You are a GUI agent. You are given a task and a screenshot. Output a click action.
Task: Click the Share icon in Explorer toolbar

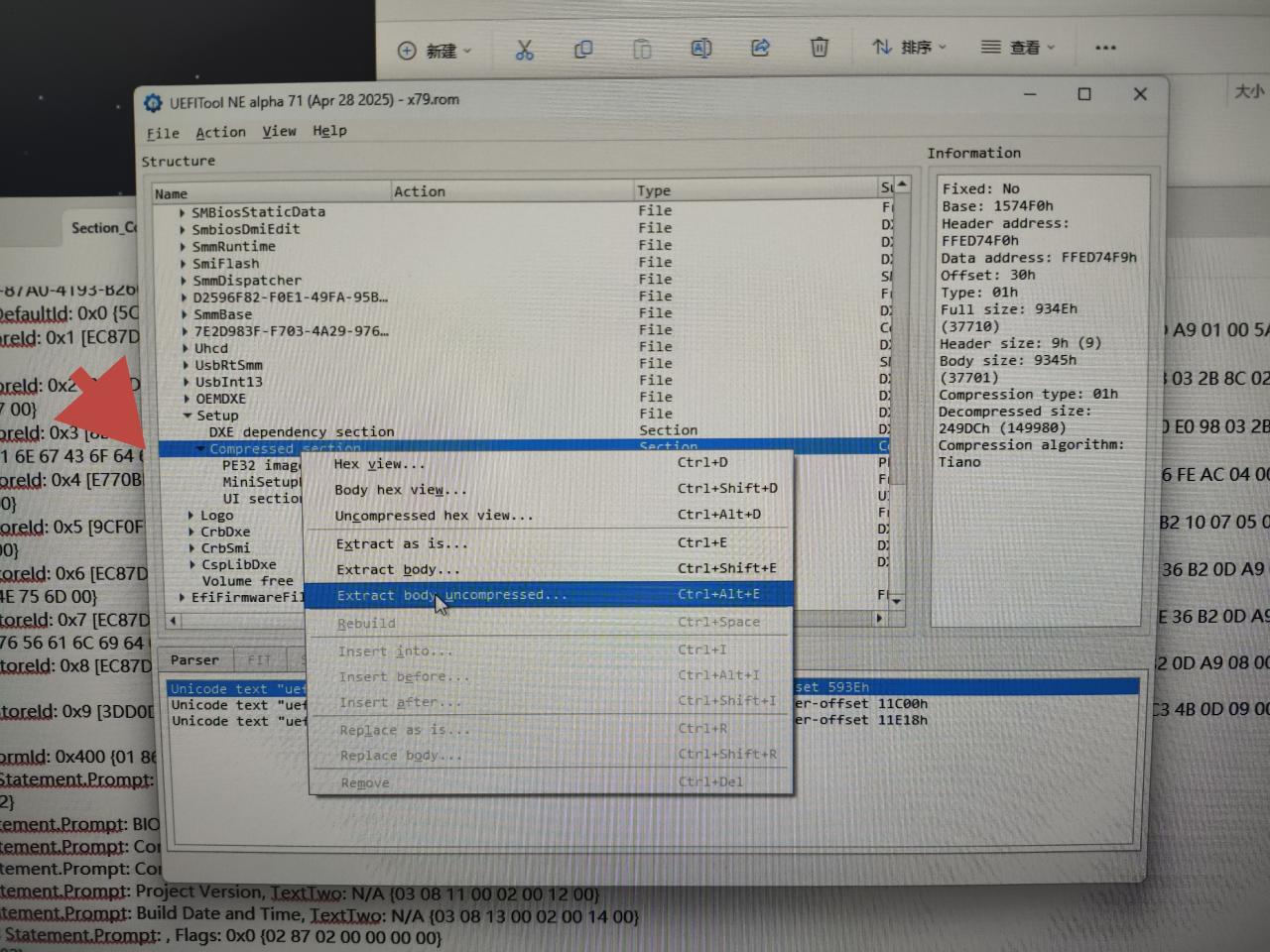coord(761,48)
